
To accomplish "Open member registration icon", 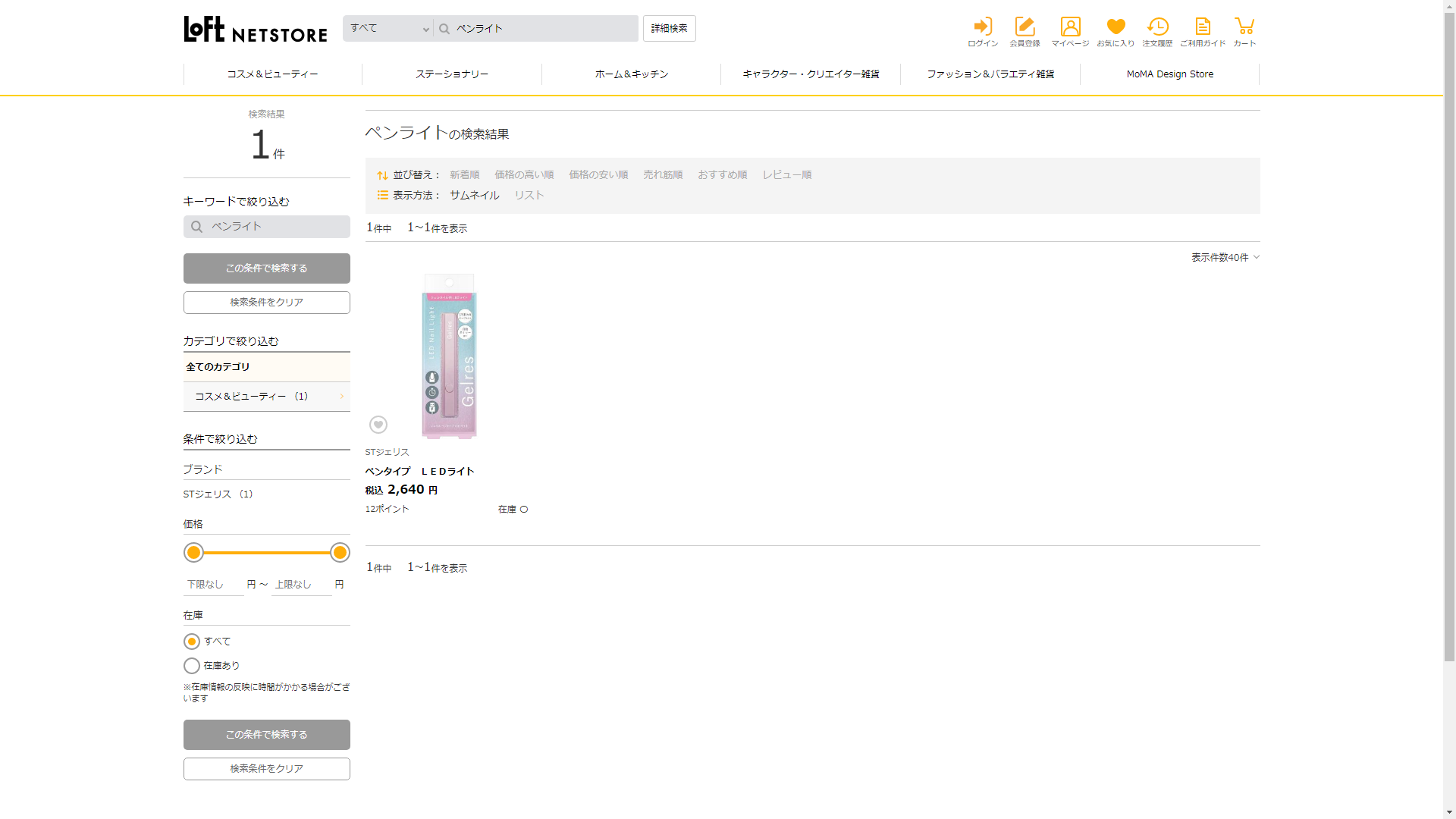I will (1025, 27).
